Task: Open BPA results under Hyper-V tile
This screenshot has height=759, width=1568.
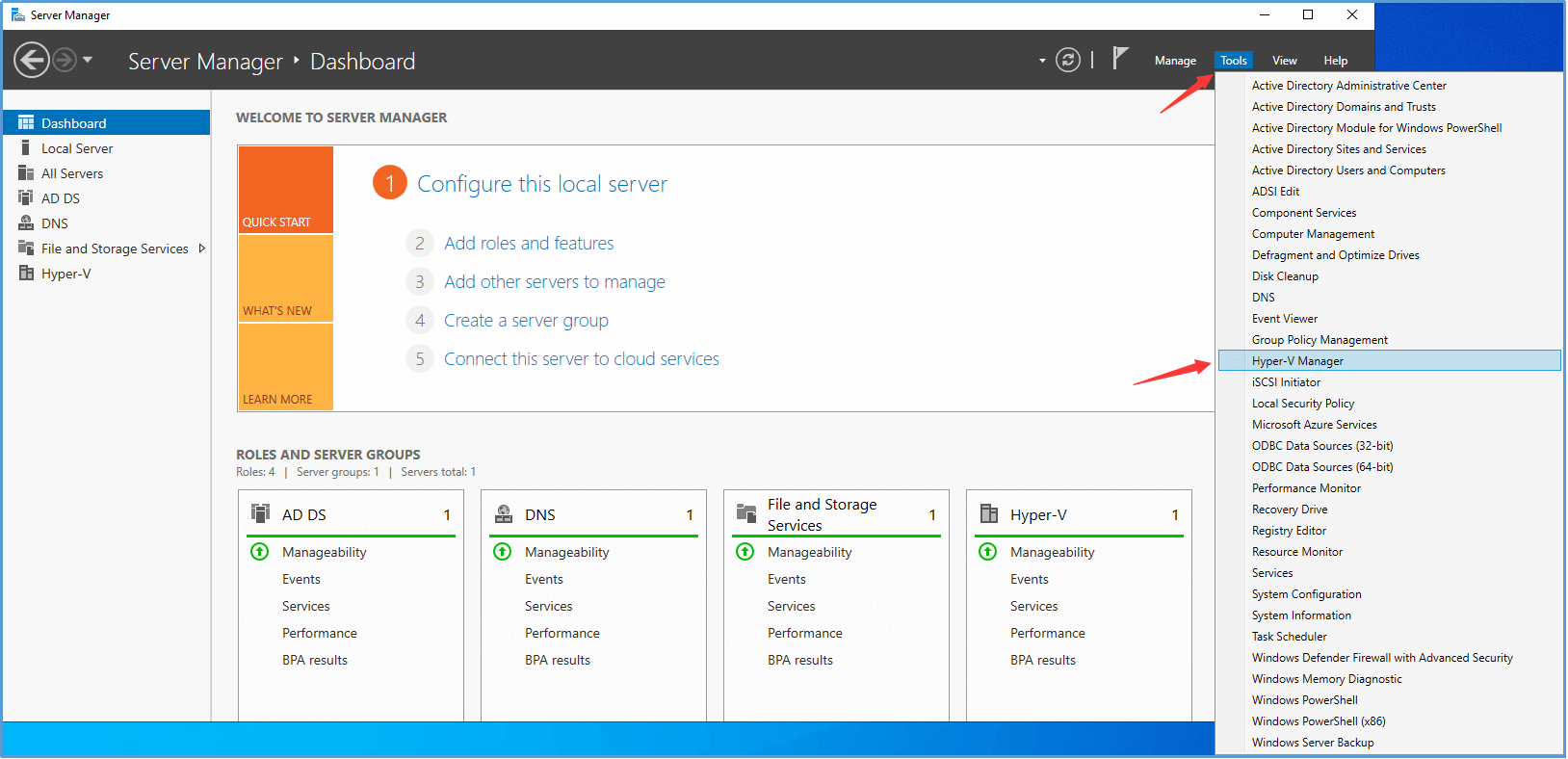Action: 1042,660
